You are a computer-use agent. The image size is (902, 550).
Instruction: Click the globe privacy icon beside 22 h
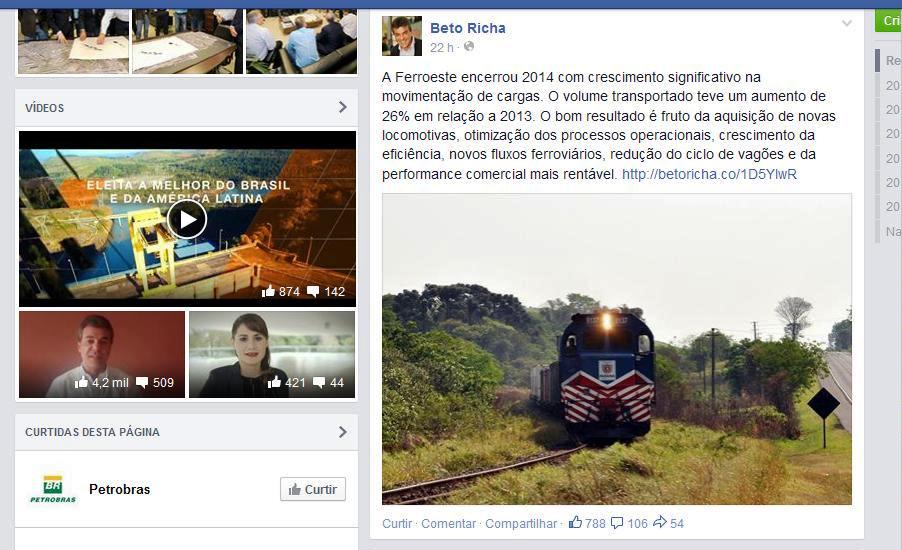(x=469, y=47)
